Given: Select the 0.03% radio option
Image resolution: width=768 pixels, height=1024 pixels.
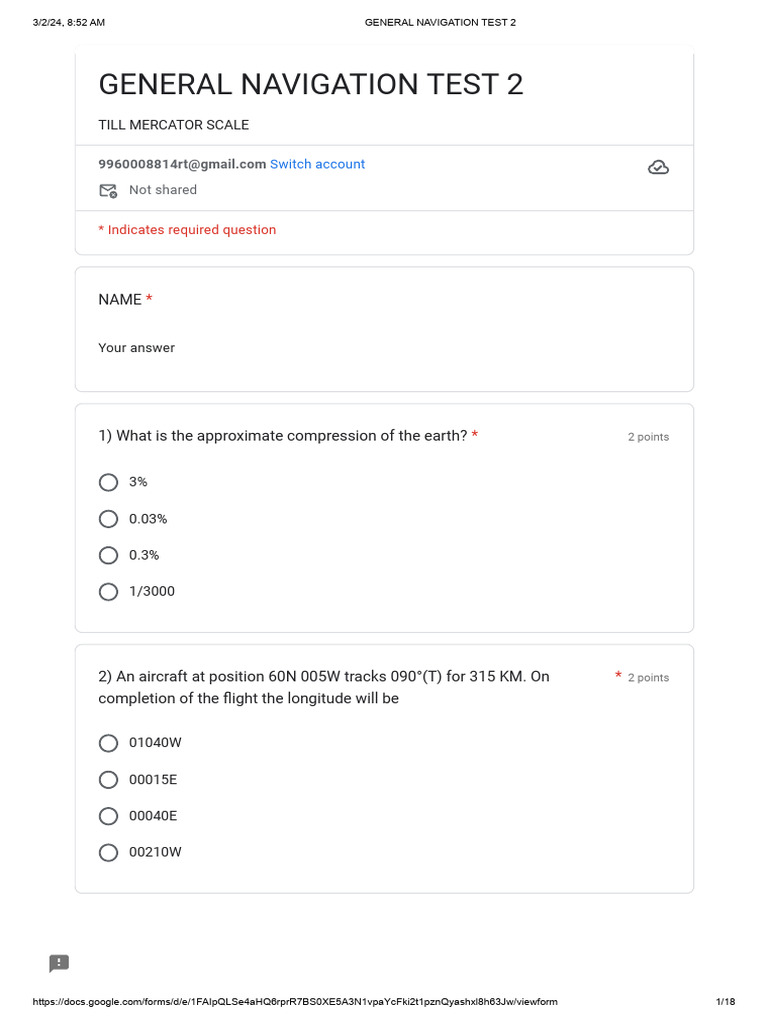Looking at the screenshot, I should [x=109, y=519].
